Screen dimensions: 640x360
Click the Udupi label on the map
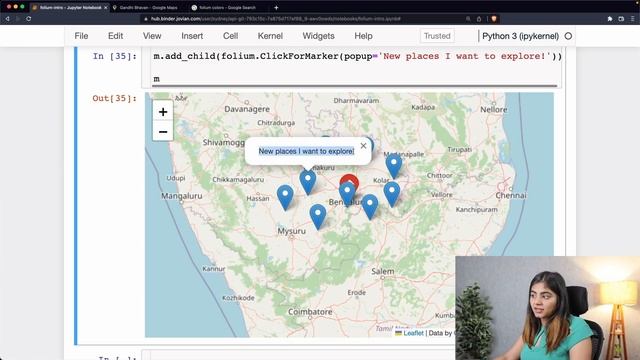pos(176,178)
